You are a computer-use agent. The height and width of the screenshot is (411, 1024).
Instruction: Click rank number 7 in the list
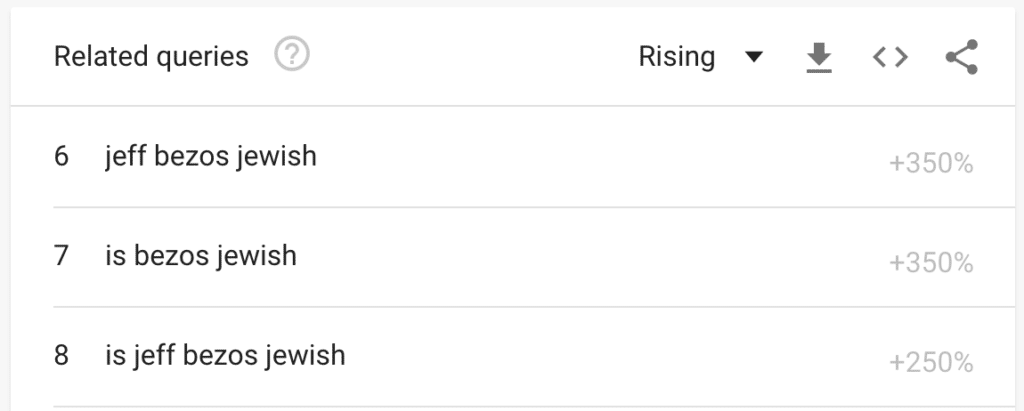pyautogui.click(x=61, y=255)
